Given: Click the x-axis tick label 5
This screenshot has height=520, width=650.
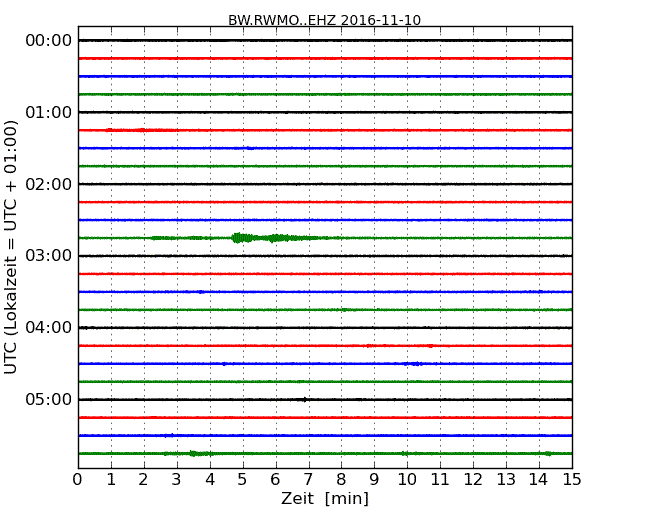Looking at the screenshot, I should point(243,480).
